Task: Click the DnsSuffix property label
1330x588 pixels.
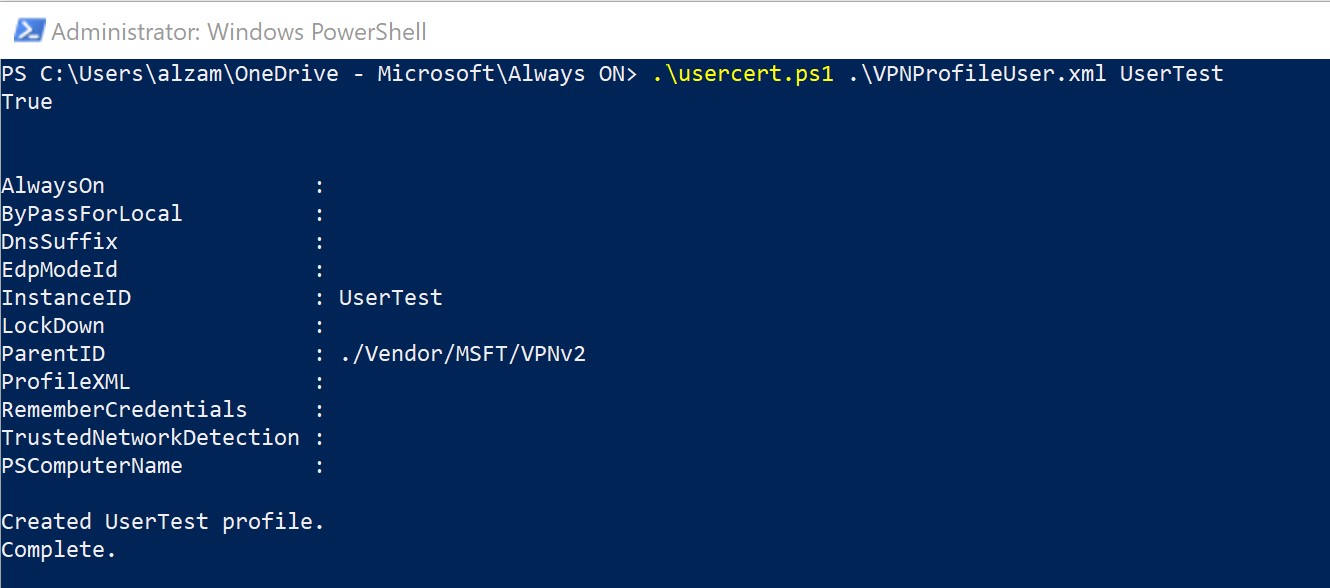Action: 60,242
